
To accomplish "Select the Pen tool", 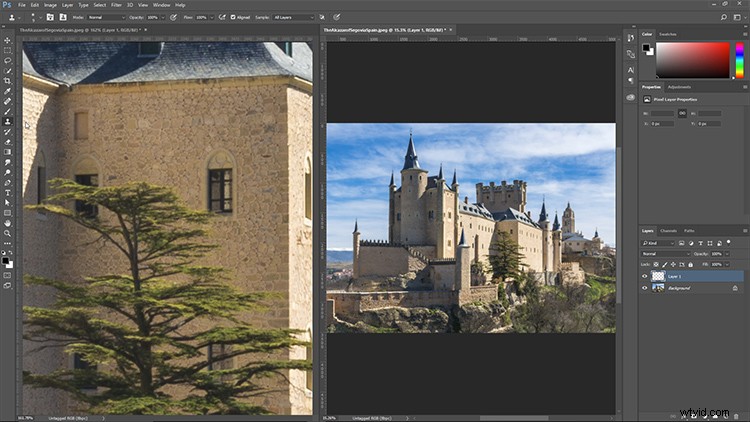I will pos(7,183).
